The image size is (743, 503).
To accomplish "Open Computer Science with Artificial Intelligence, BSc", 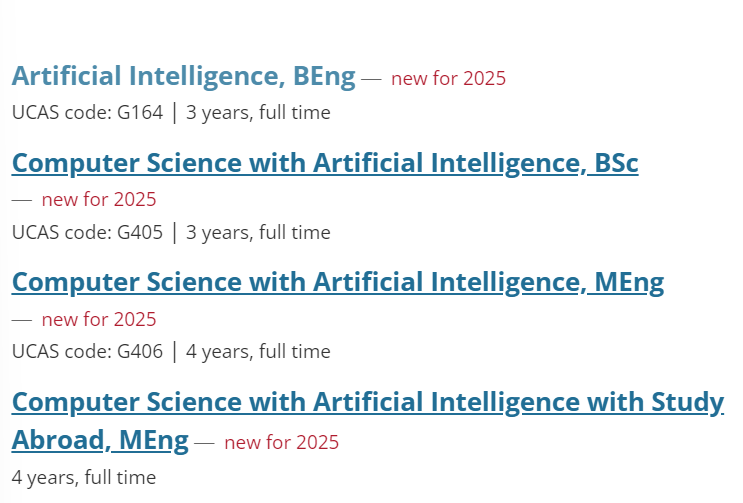I will [x=325, y=163].
